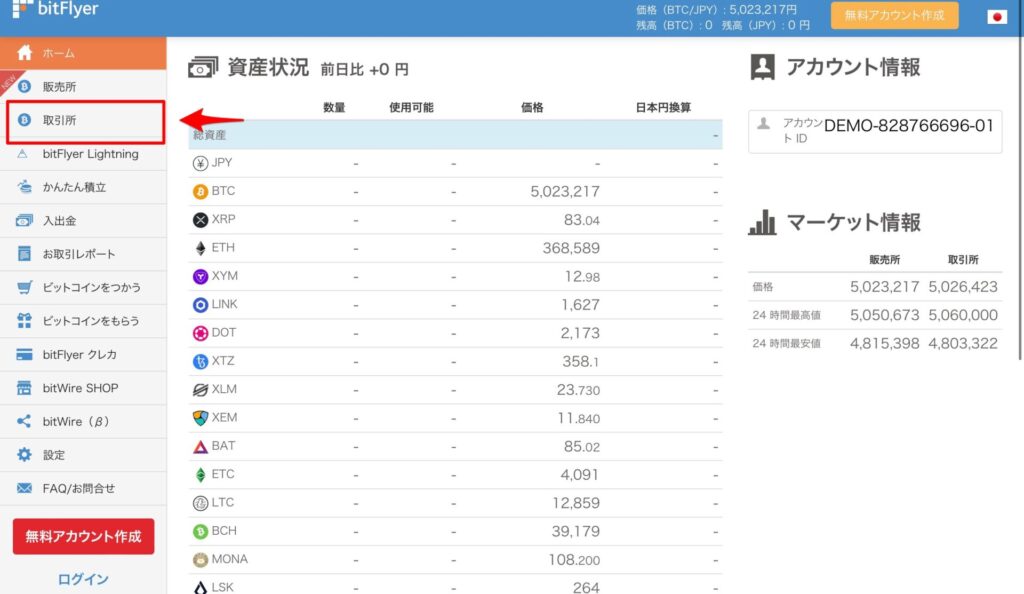Click the ログイン link
This screenshot has width=1024, height=594.
[x=83, y=579]
